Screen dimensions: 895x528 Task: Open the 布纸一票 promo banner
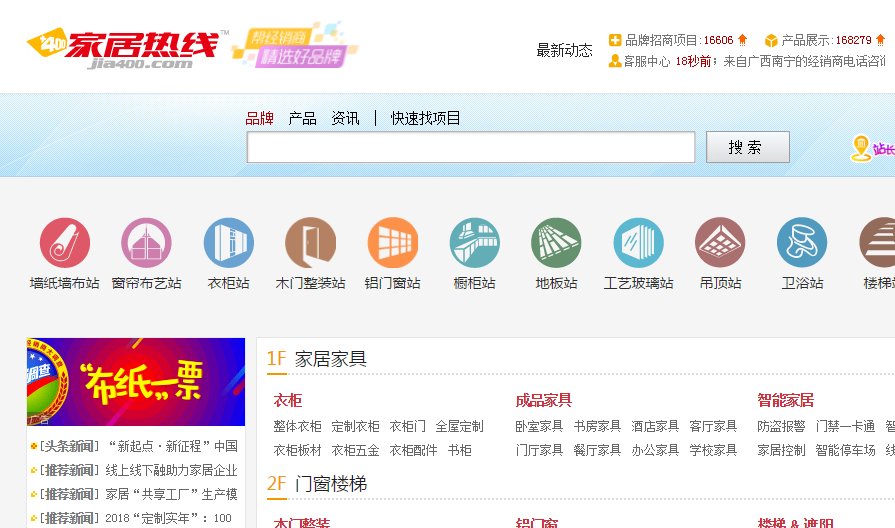[136, 382]
